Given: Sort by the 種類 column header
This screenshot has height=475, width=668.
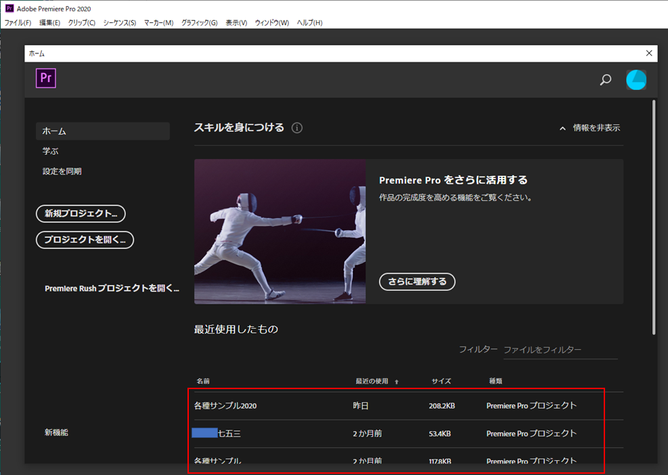Looking at the screenshot, I should coord(495,381).
